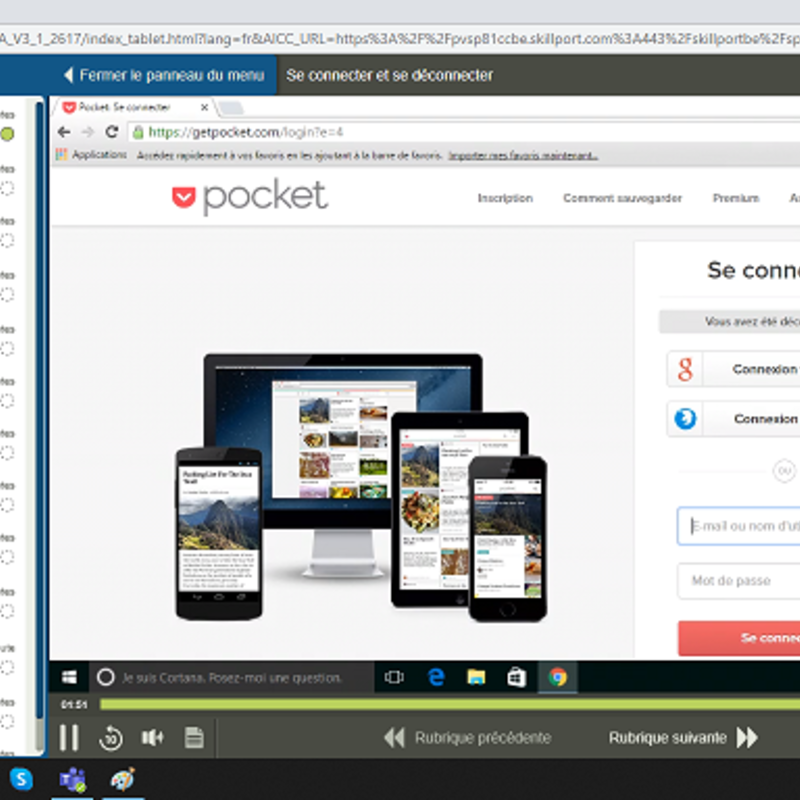Click the device mockup image
The image size is (800, 800).
tap(361, 487)
